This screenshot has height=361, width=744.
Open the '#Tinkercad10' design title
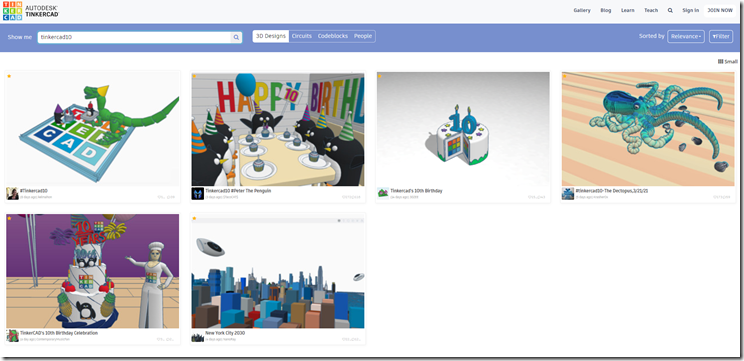34,191
